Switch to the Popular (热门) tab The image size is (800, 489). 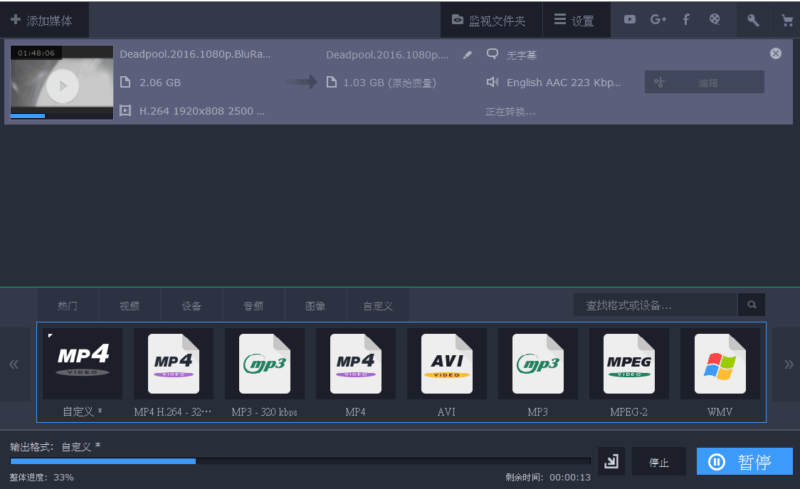67,306
